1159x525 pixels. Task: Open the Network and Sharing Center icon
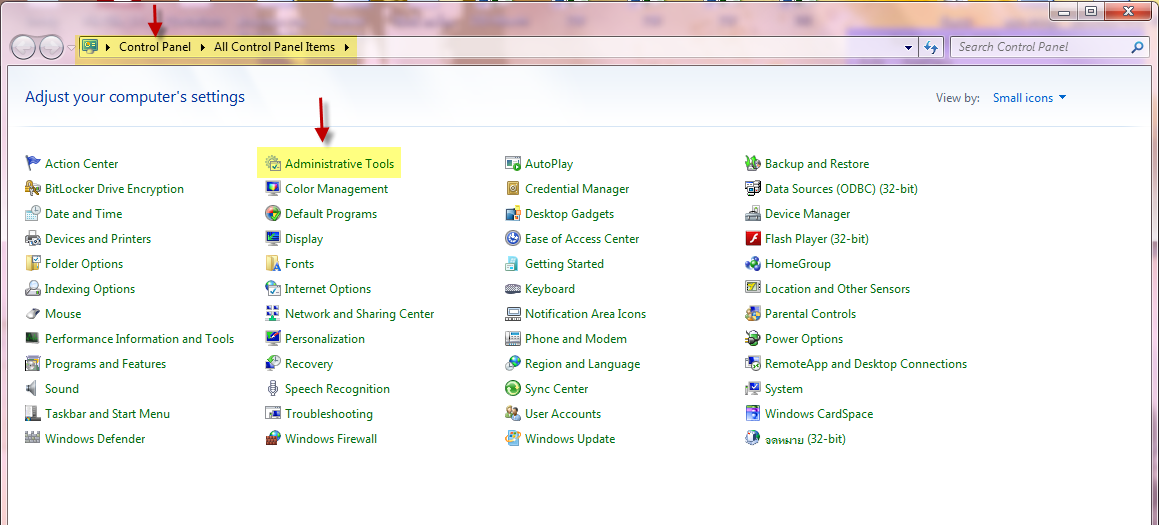(x=273, y=314)
